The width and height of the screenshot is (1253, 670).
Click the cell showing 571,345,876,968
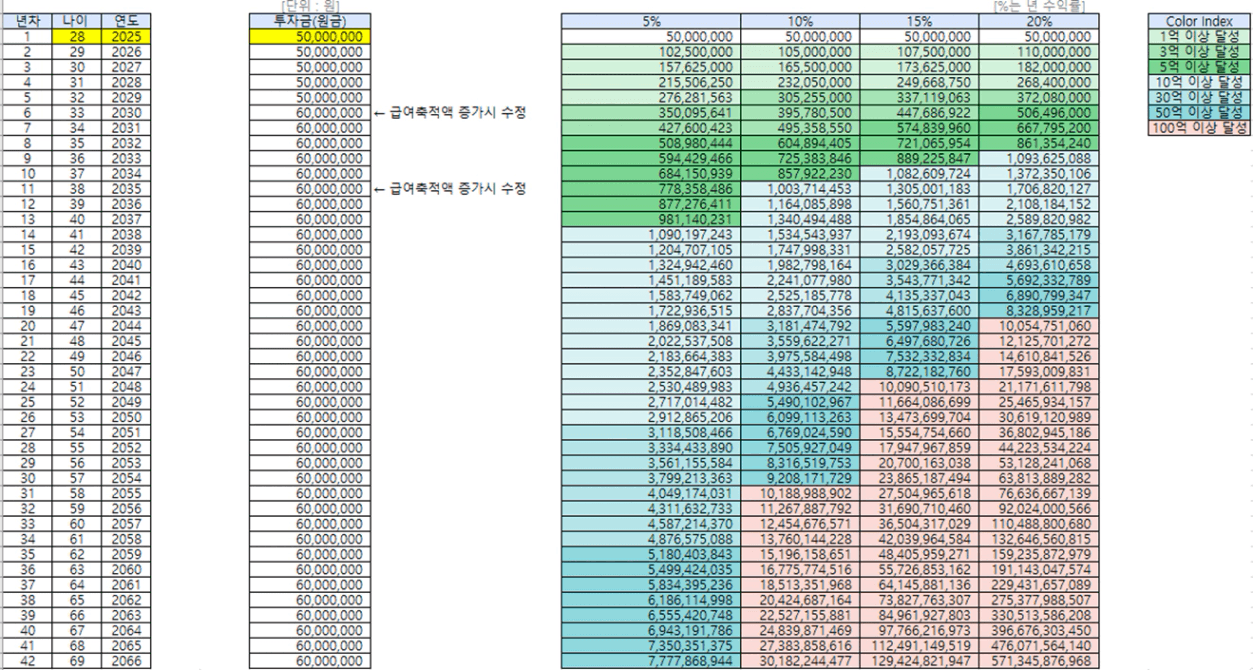1038,660
